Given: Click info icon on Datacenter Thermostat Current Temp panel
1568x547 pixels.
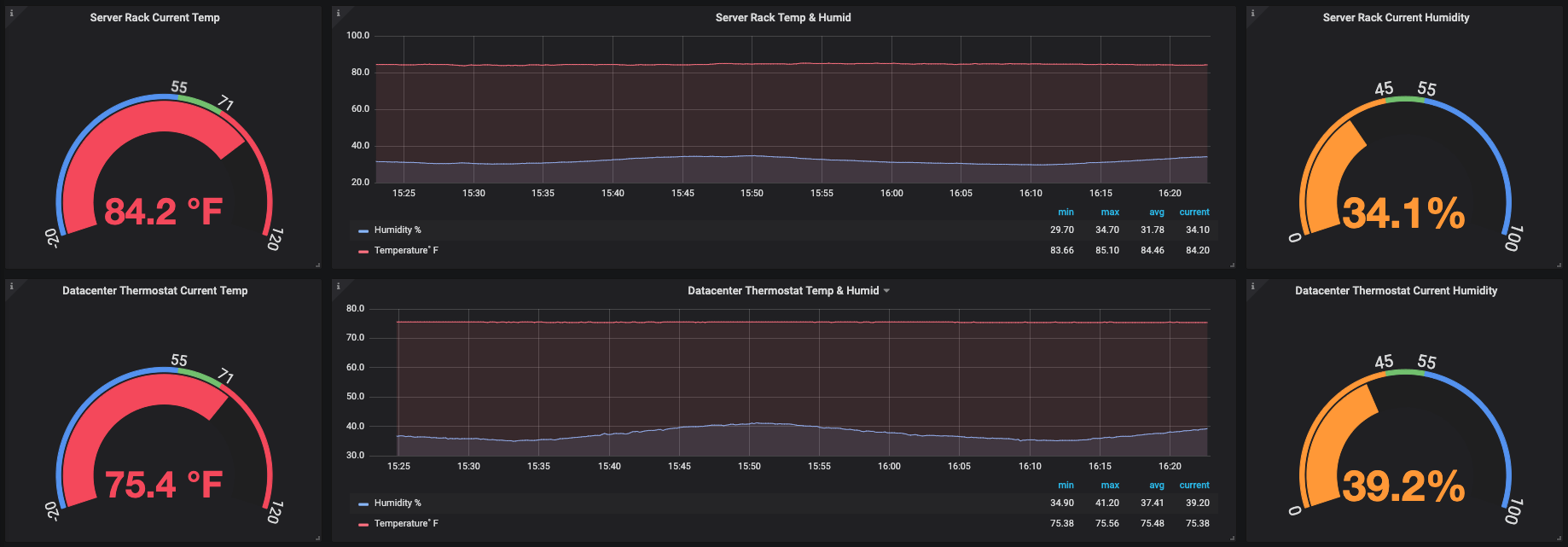Looking at the screenshot, I should (11, 287).
